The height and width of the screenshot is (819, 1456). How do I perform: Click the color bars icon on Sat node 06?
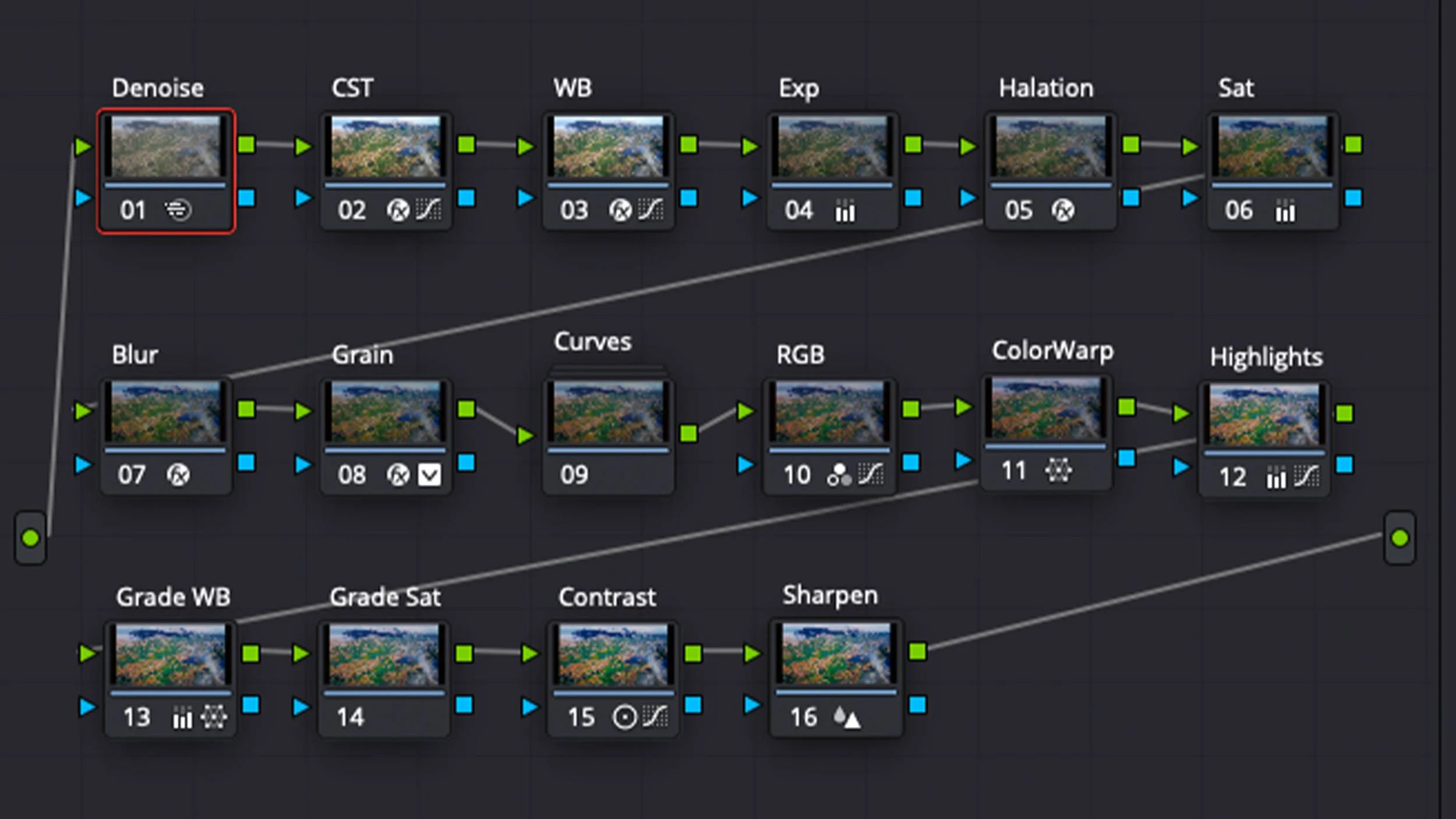[x=1285, y=211]
